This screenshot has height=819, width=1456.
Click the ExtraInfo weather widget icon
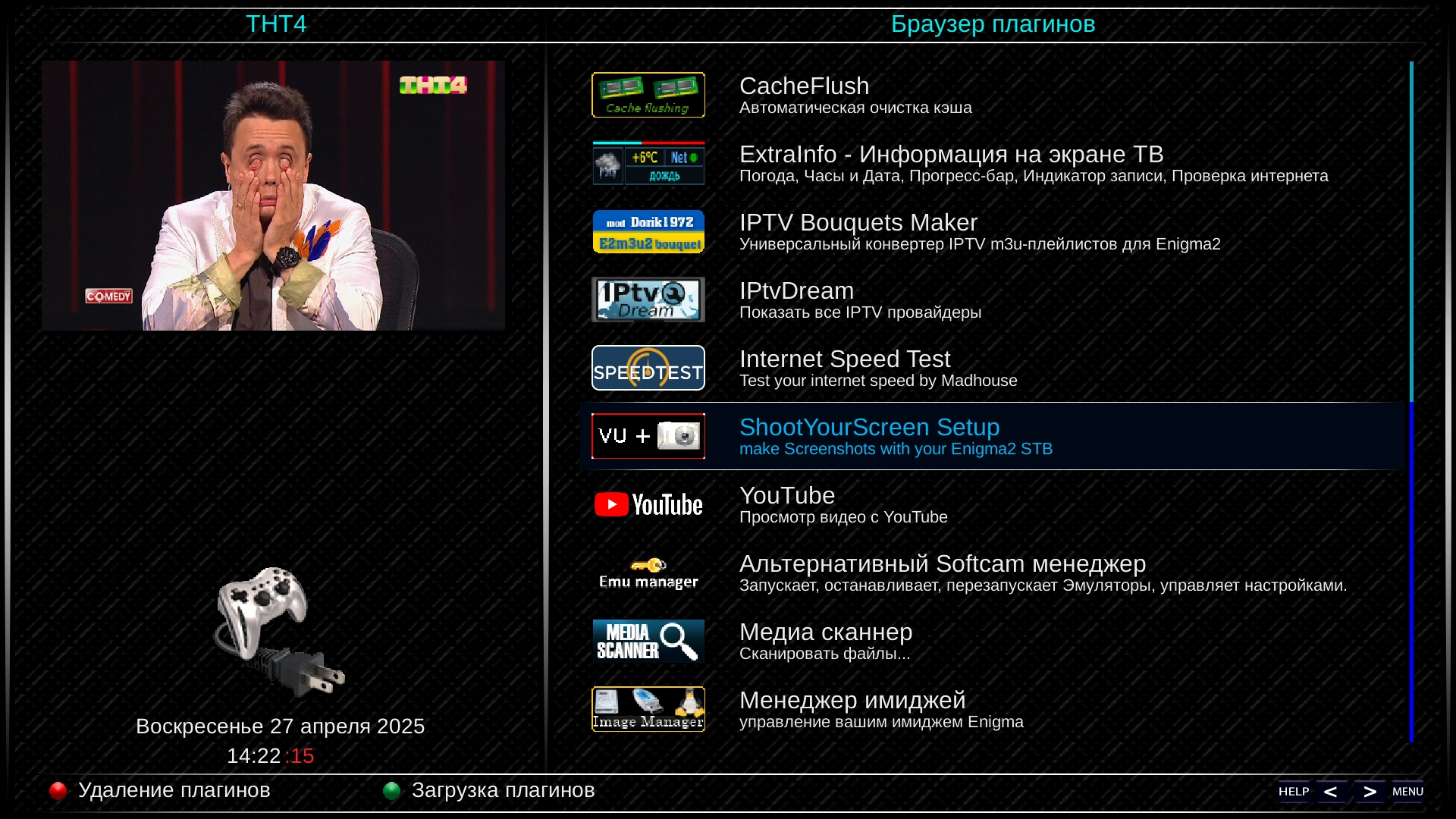pos(648,163)
